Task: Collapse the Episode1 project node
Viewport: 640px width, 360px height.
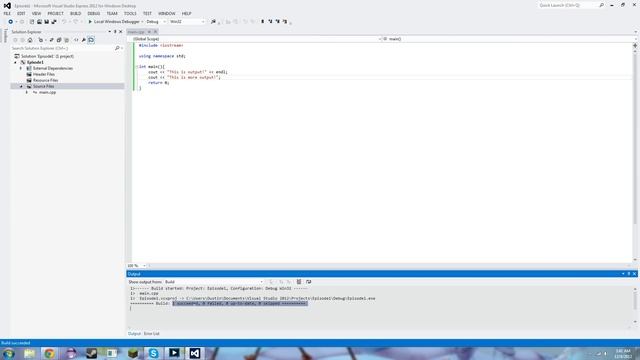Action: tap(16, 62)
